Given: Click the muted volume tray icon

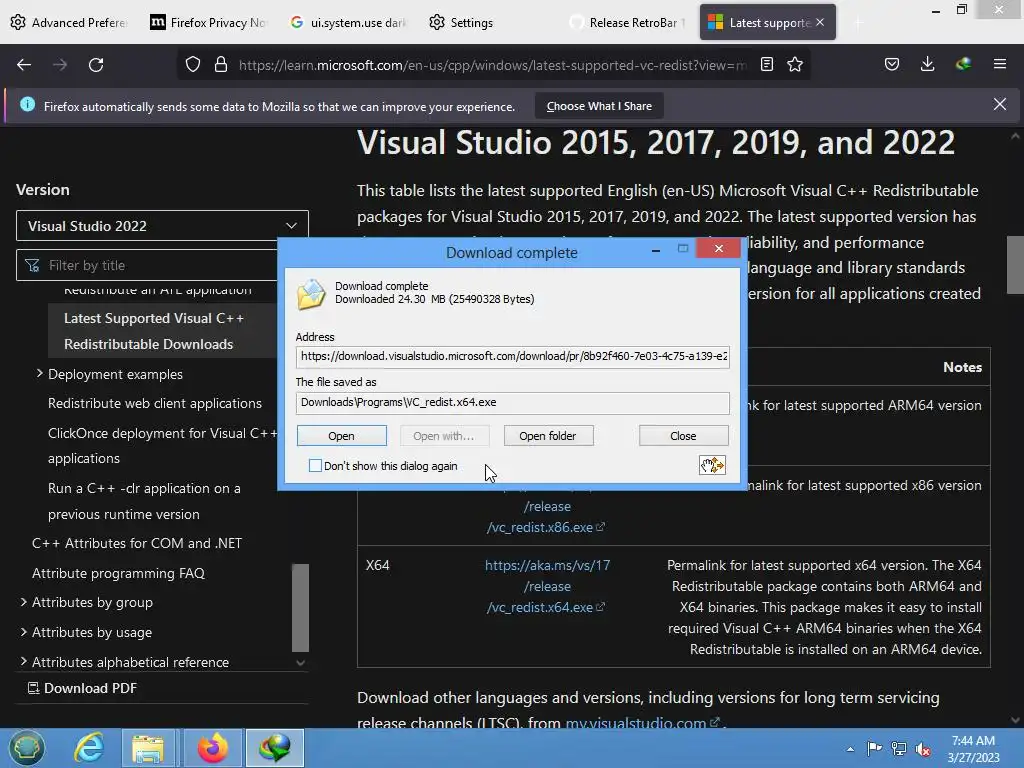Looking at the screenshot, I should pos(923,749).
